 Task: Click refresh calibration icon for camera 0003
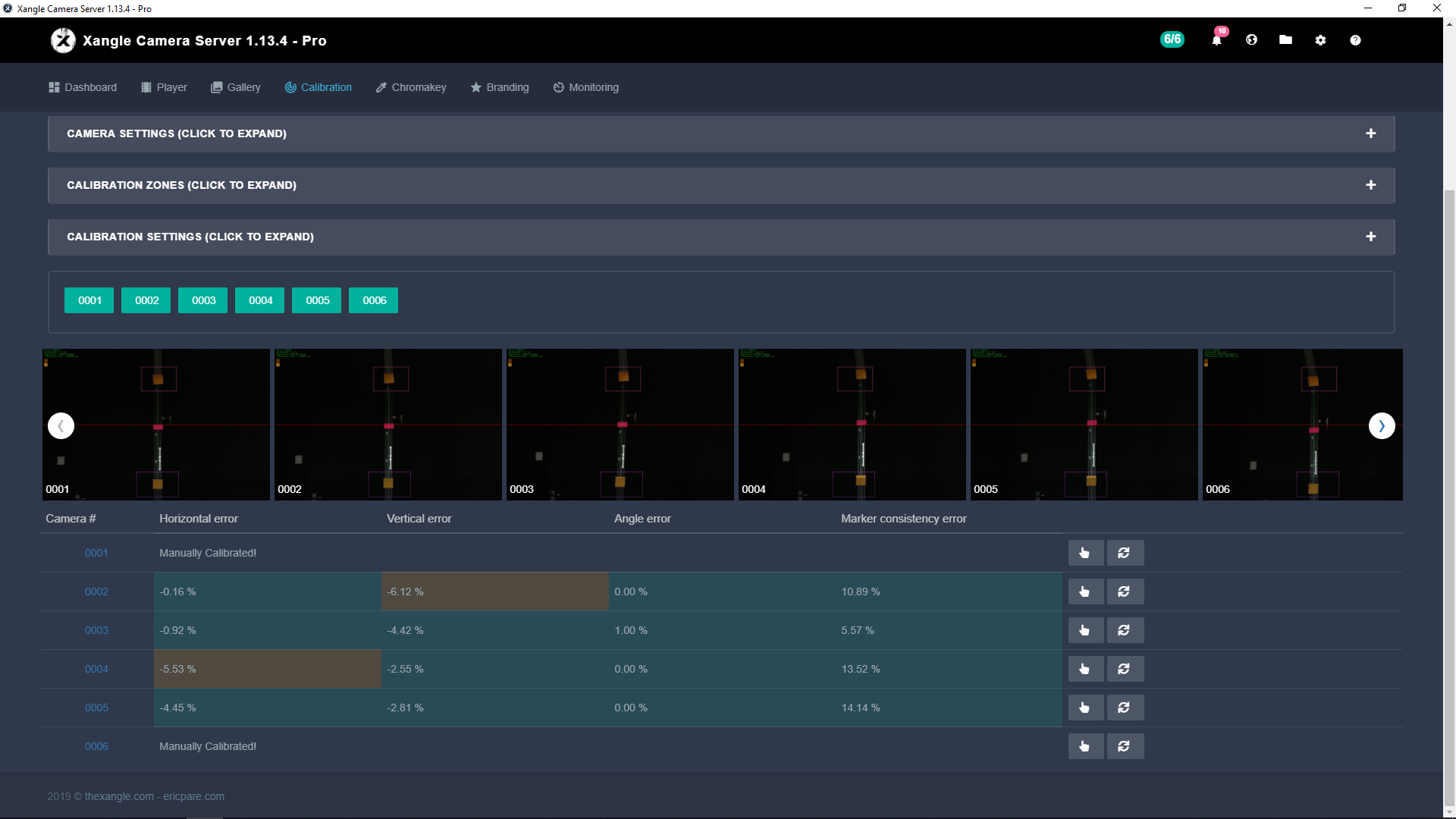pyautogui.click(x=1125, y=630)
